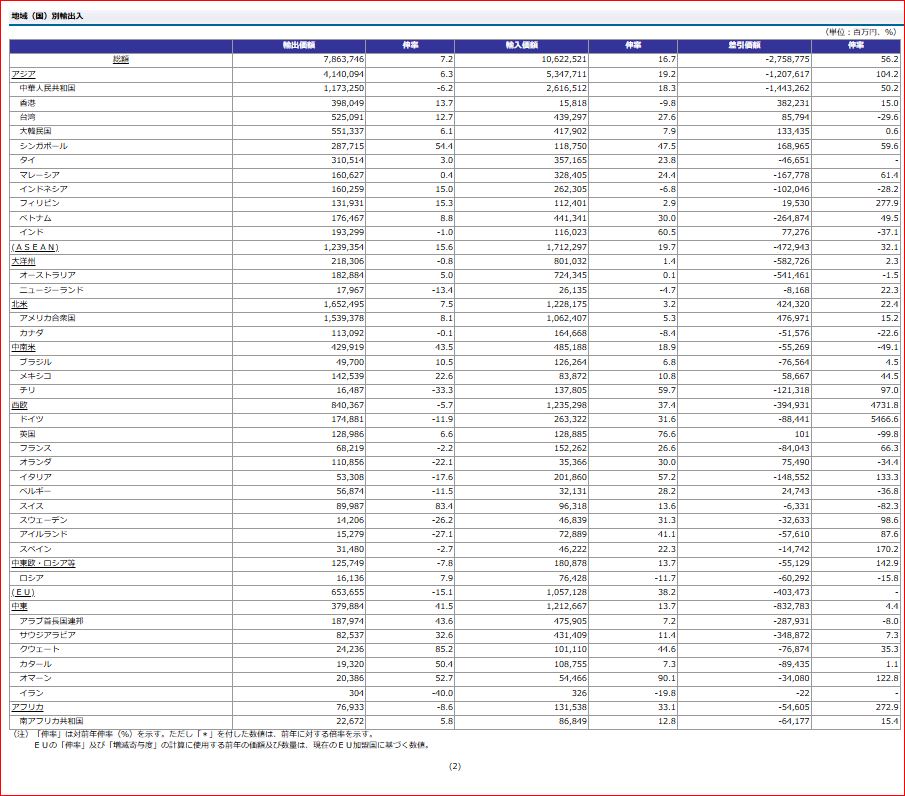905x796 pixels.
Task: Open the 西欧 region link
Action: point(19,405)
